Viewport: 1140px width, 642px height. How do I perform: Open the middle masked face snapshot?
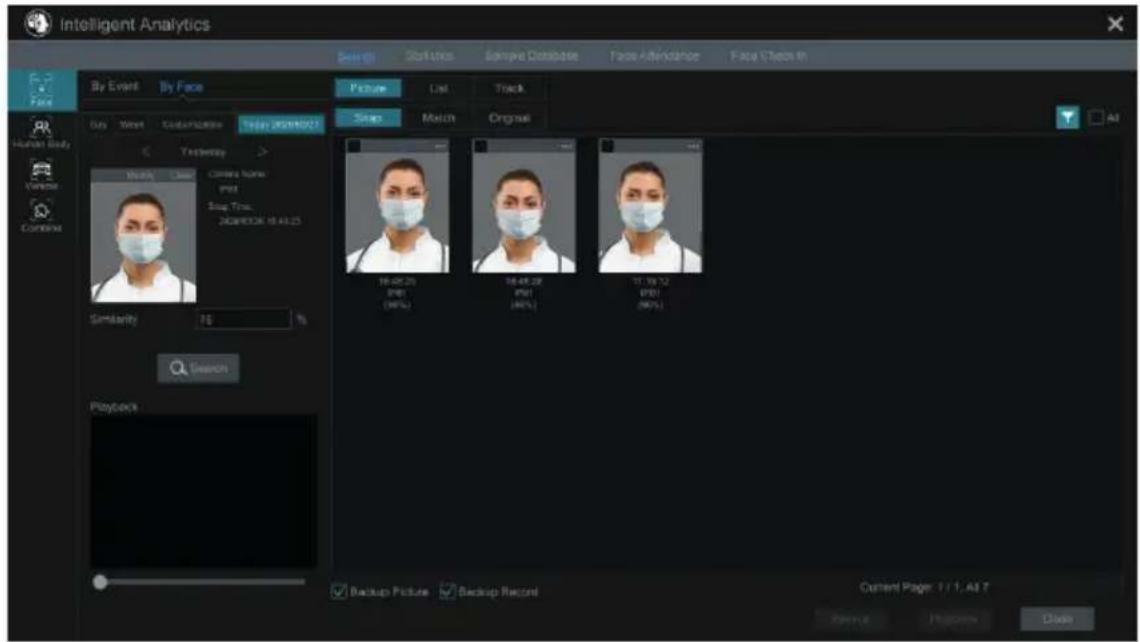(x=524, y=206)
